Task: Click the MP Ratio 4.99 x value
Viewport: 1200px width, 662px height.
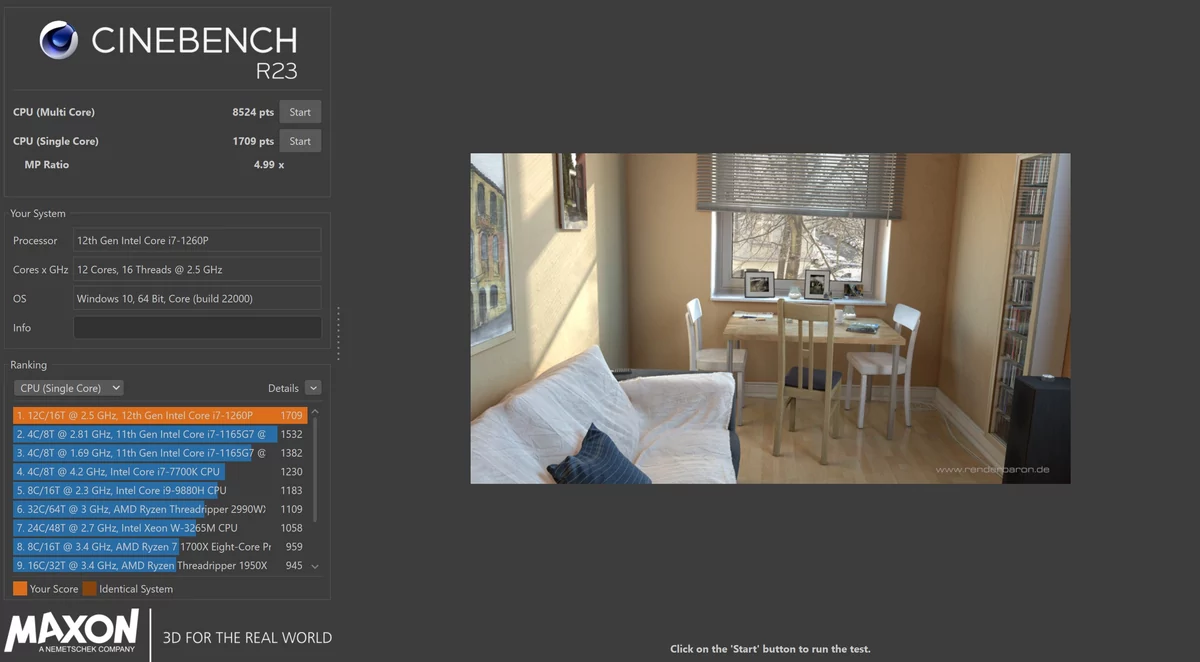Action: [x=269, y=165]
